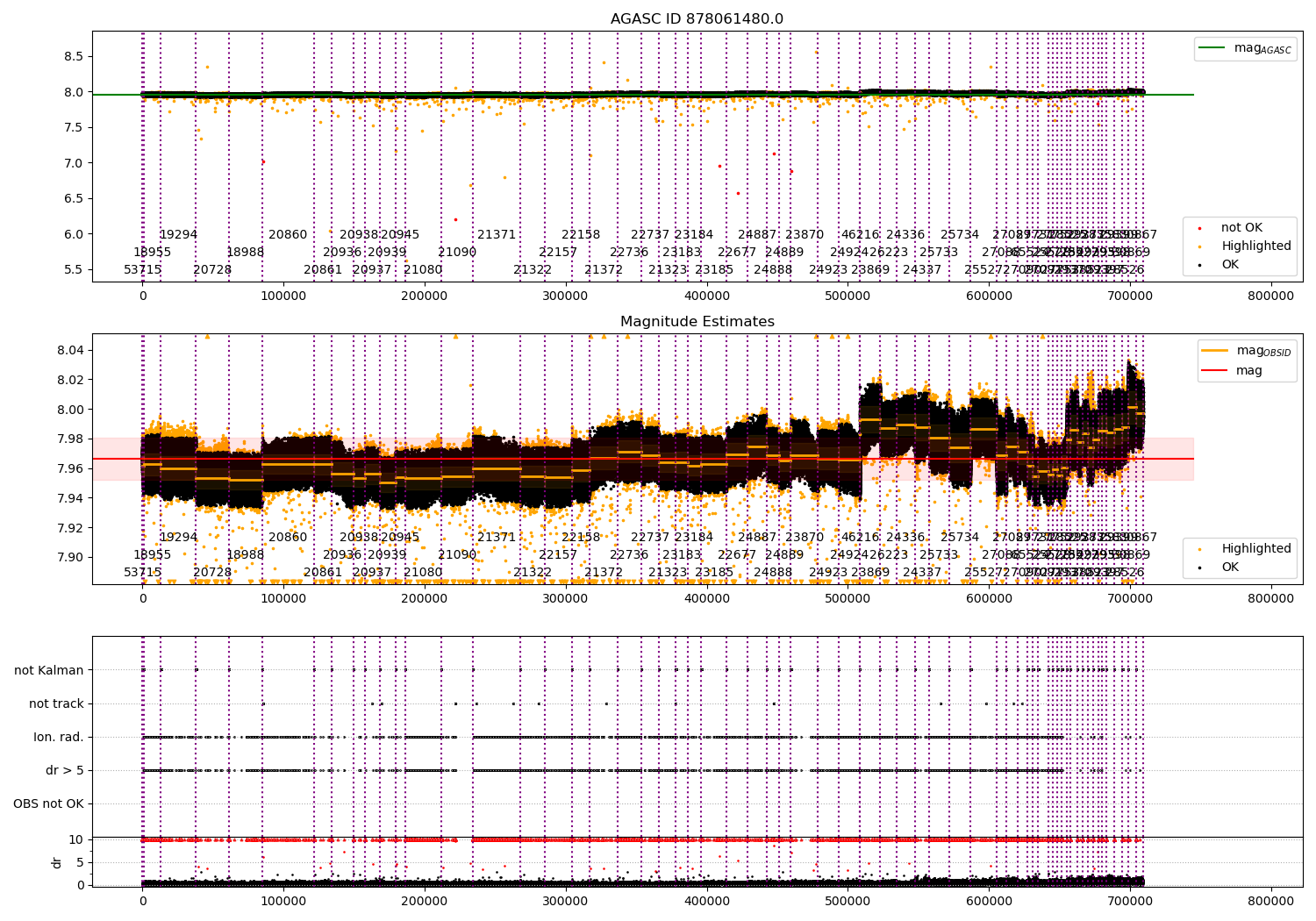Click the 'AGASC ID 878061480.0' plot title
The height and width of the screenshot is (921, 1316).
(x=697, y=19)
